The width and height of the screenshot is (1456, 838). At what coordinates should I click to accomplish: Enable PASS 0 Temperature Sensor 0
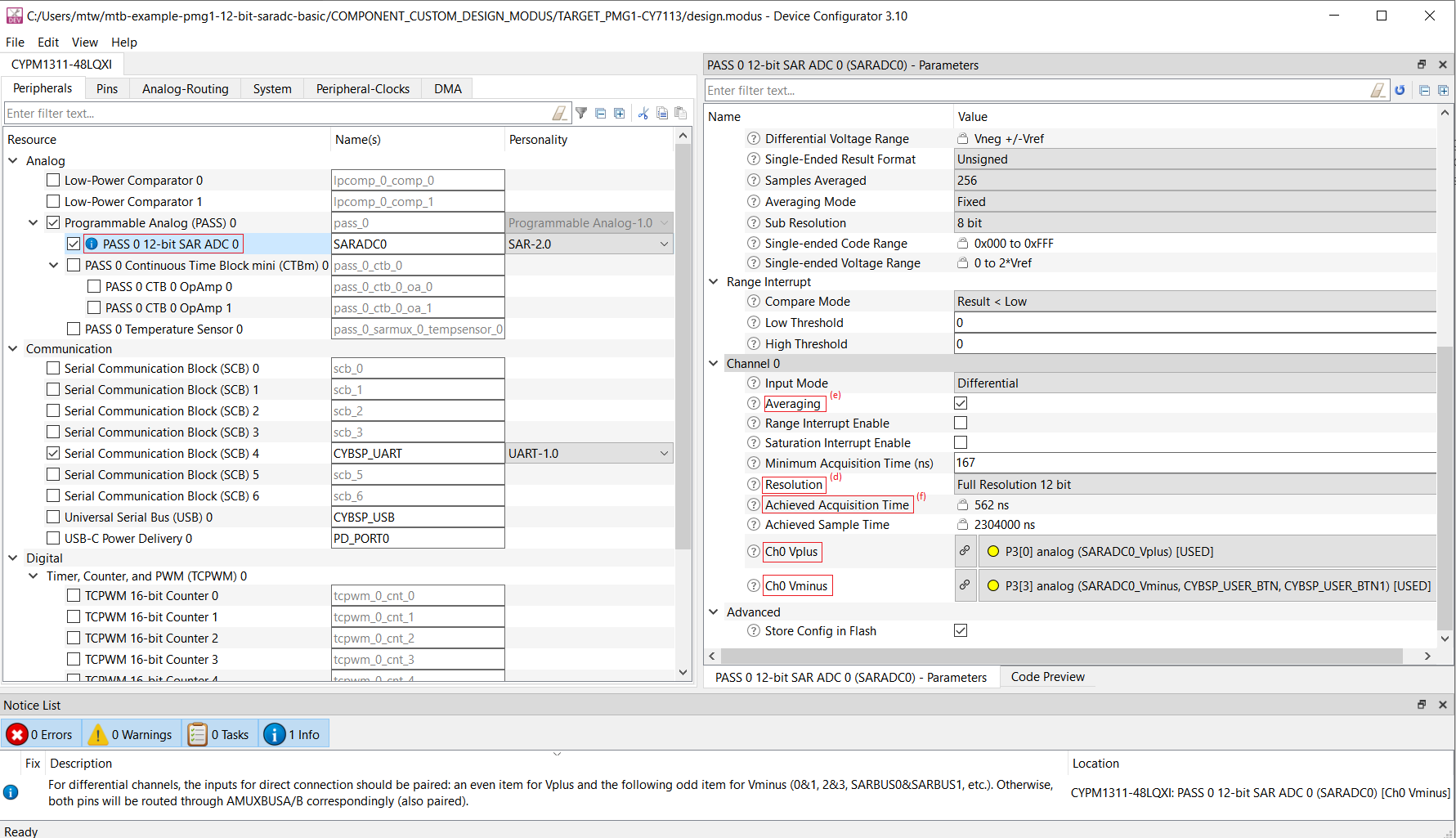74,329
